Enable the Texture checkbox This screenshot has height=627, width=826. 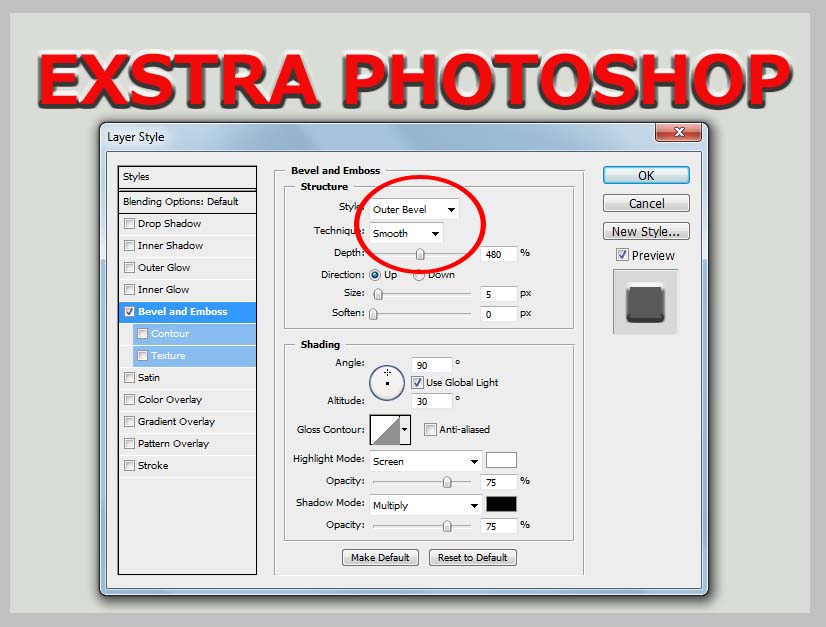coord(142,356)
